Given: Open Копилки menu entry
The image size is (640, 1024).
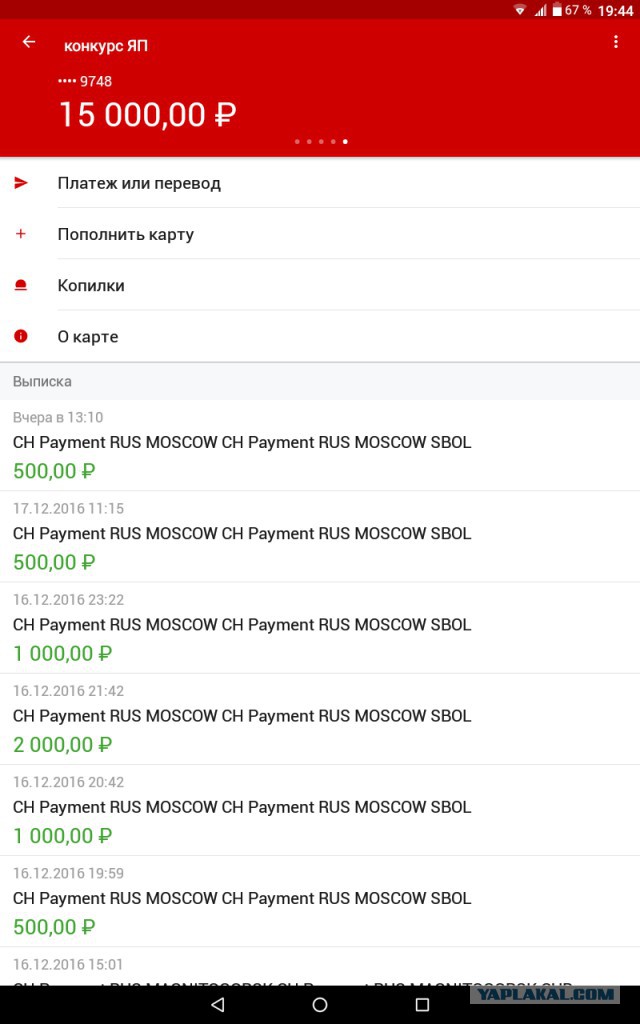Looking at the screenshot, I should pyautogui.click(x=320, y=285).
